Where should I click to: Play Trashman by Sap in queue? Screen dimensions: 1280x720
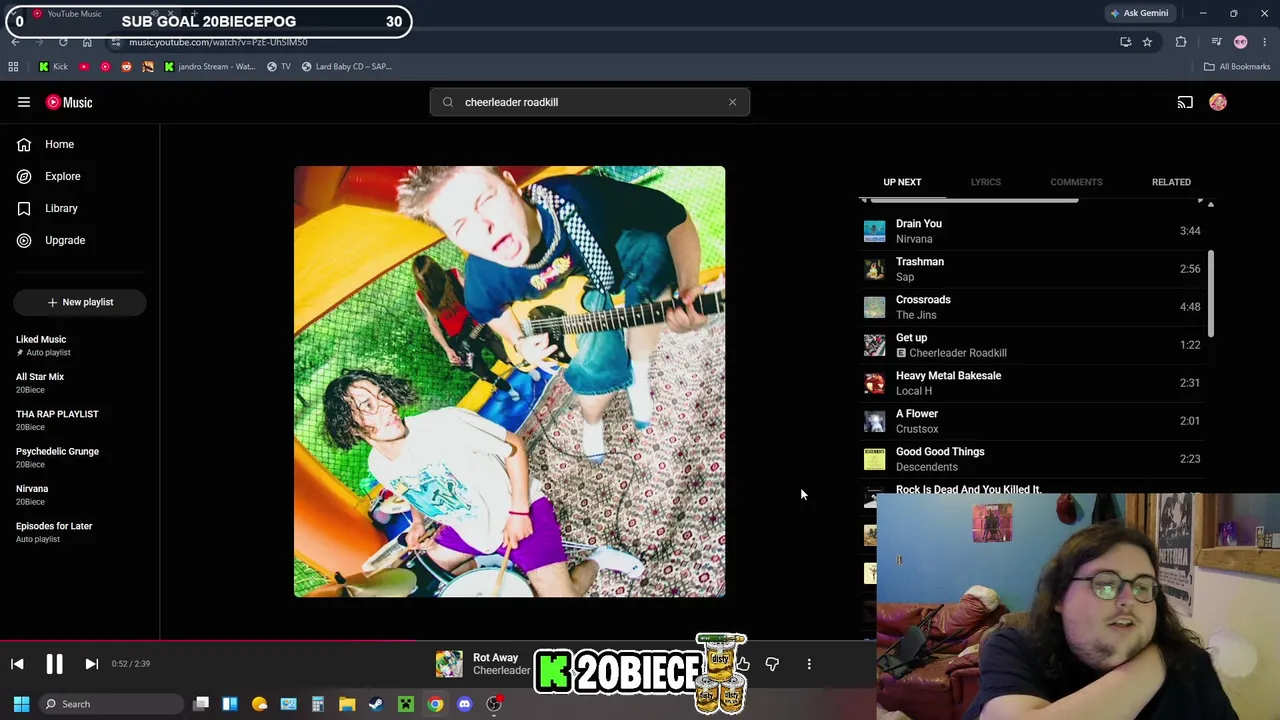[1033, 269]
